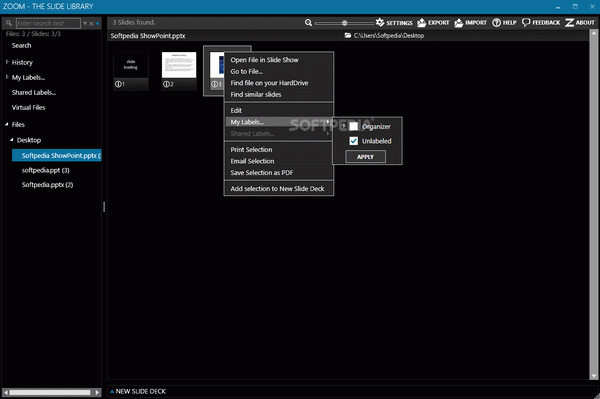This screenshot has height=399, width=600.
Task: Open the About Z logo icon
Action: (x=569, y=23)
